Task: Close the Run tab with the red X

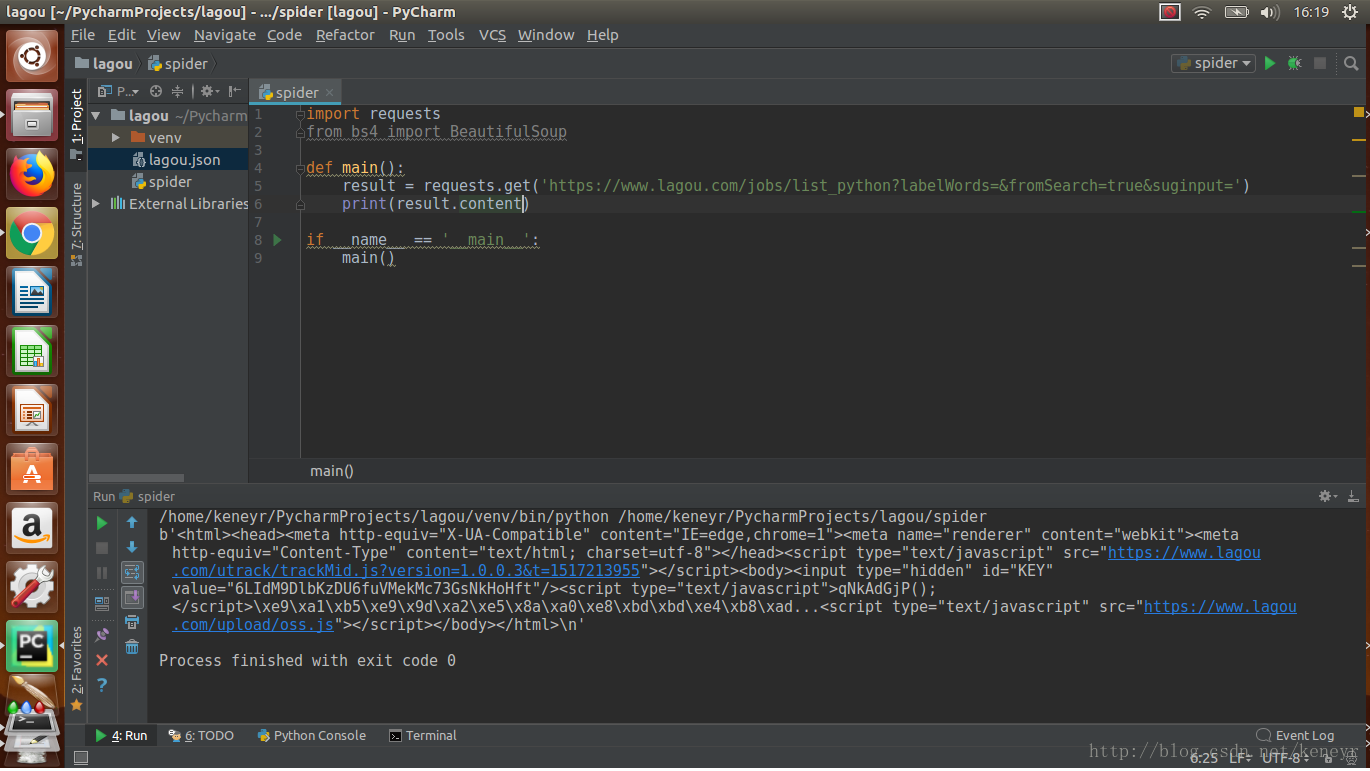Action: [x=102, y=660]
